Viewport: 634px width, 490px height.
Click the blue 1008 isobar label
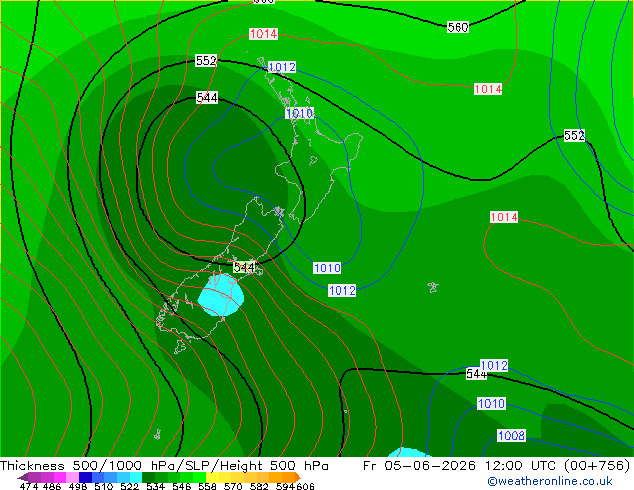pyautogui.click(x=511, y=436)
